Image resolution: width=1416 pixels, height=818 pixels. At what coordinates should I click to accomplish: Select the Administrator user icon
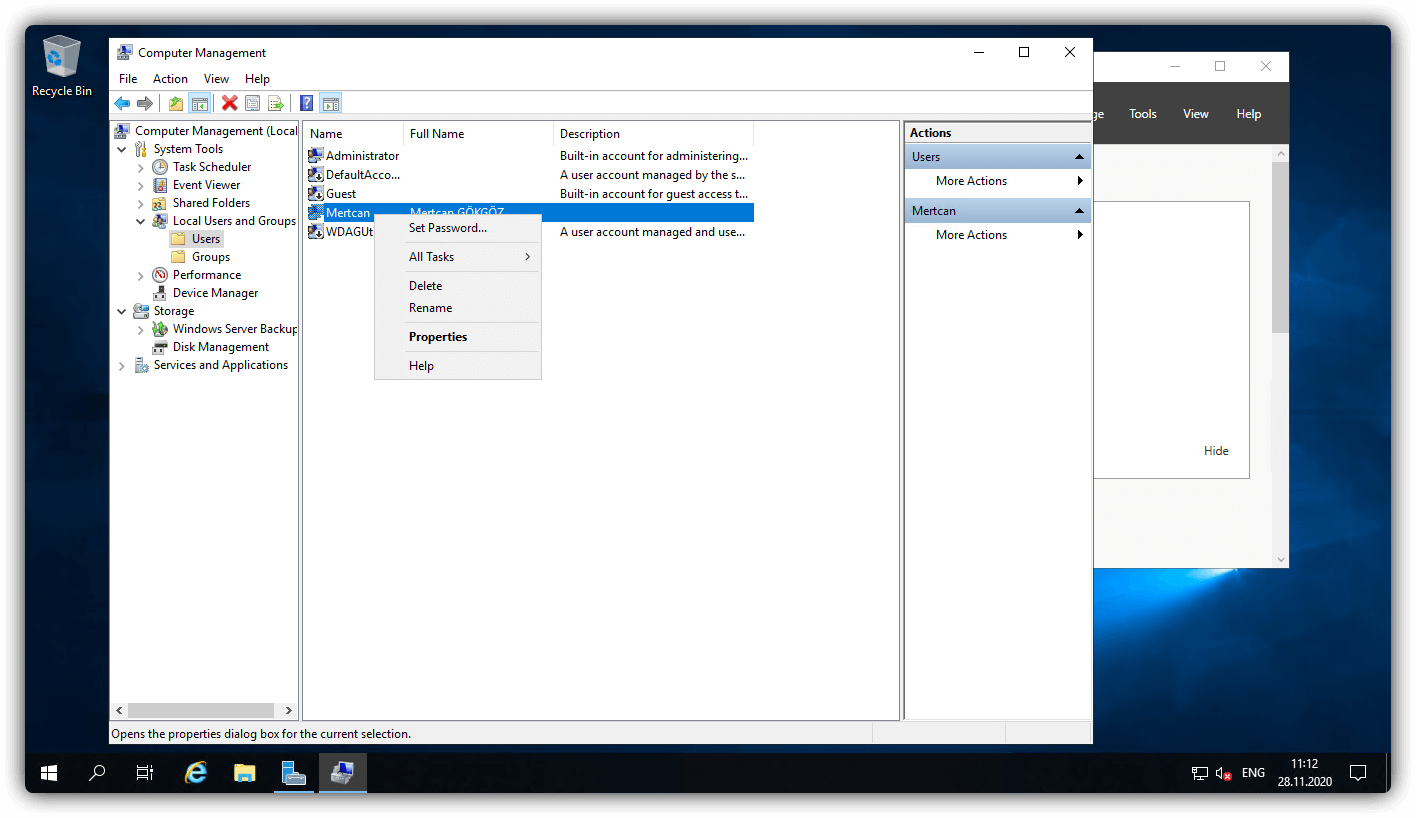[316, 156]
